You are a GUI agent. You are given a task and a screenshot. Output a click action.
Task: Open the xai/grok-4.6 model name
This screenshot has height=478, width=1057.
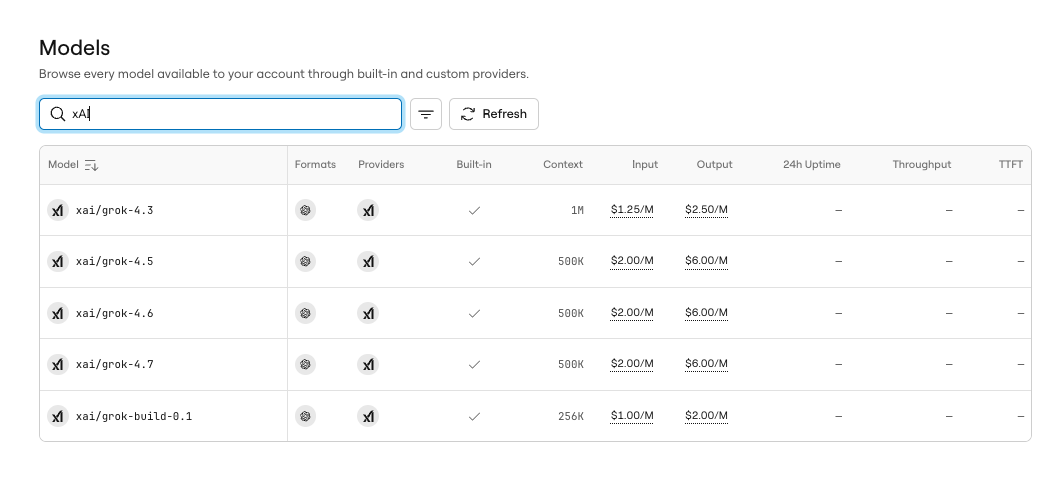coord(115,313)
